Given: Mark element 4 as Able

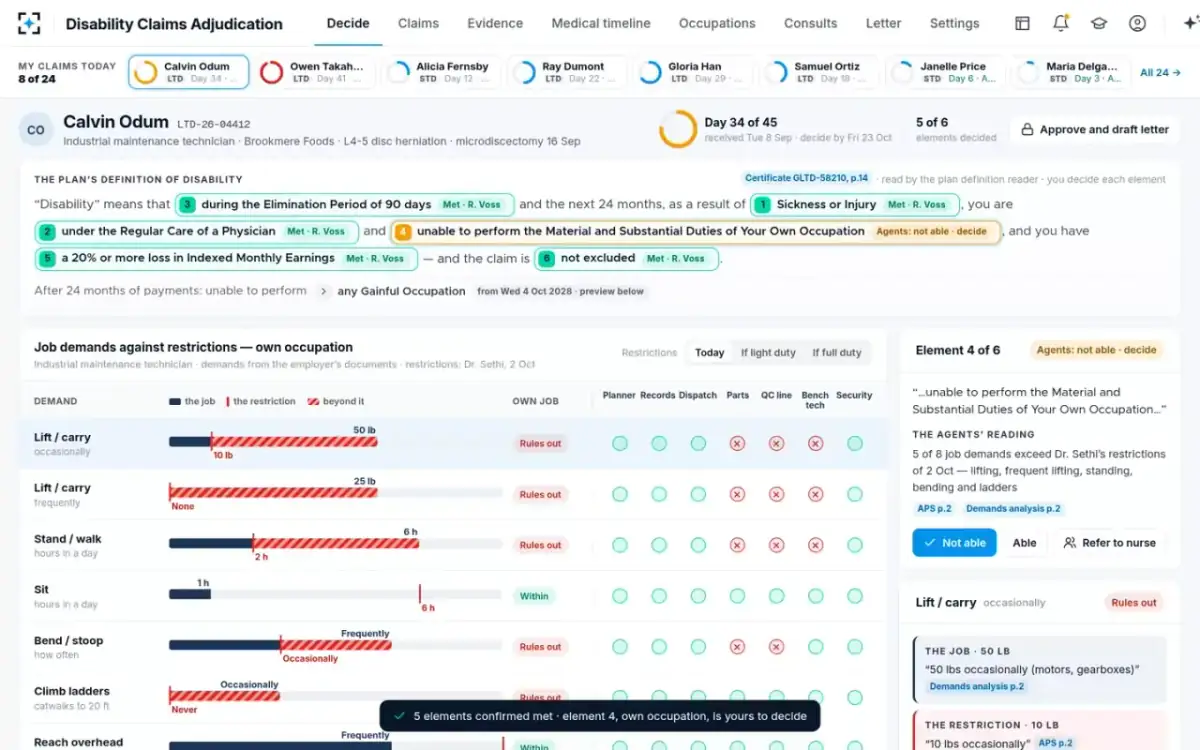Looking at the screenshot, I should [x=1024, y=543].
